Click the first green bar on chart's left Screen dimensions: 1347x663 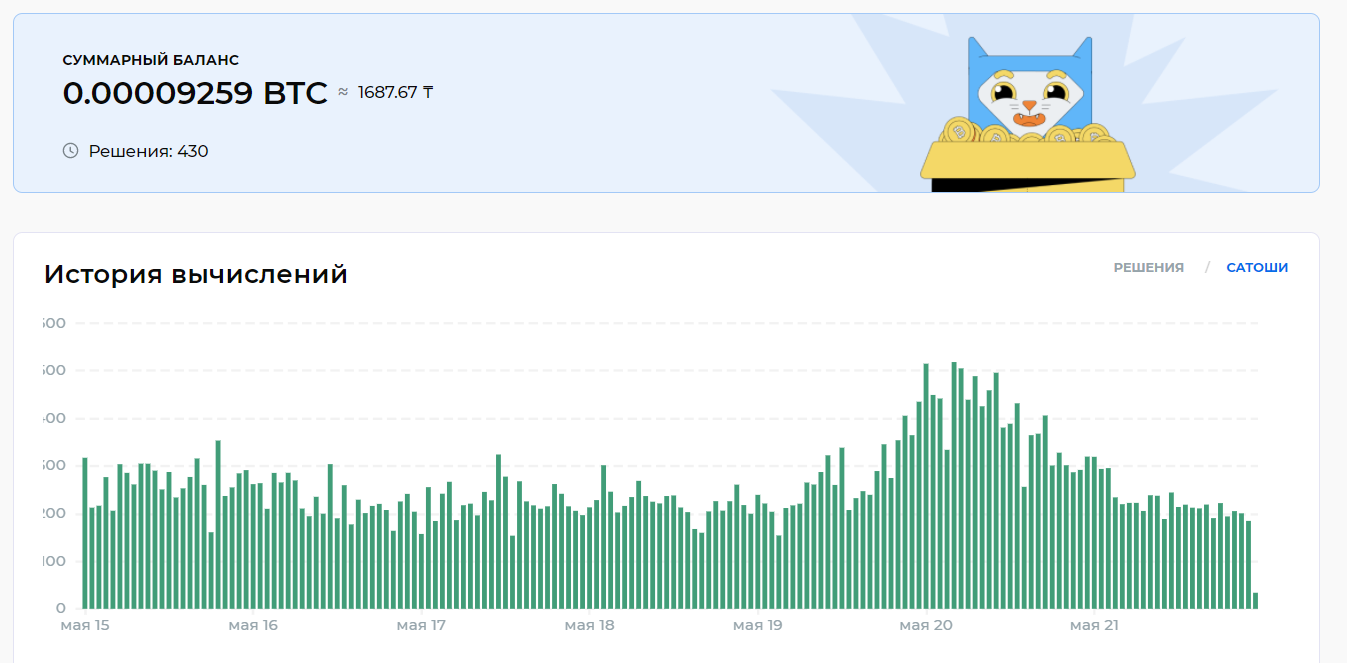85,534
